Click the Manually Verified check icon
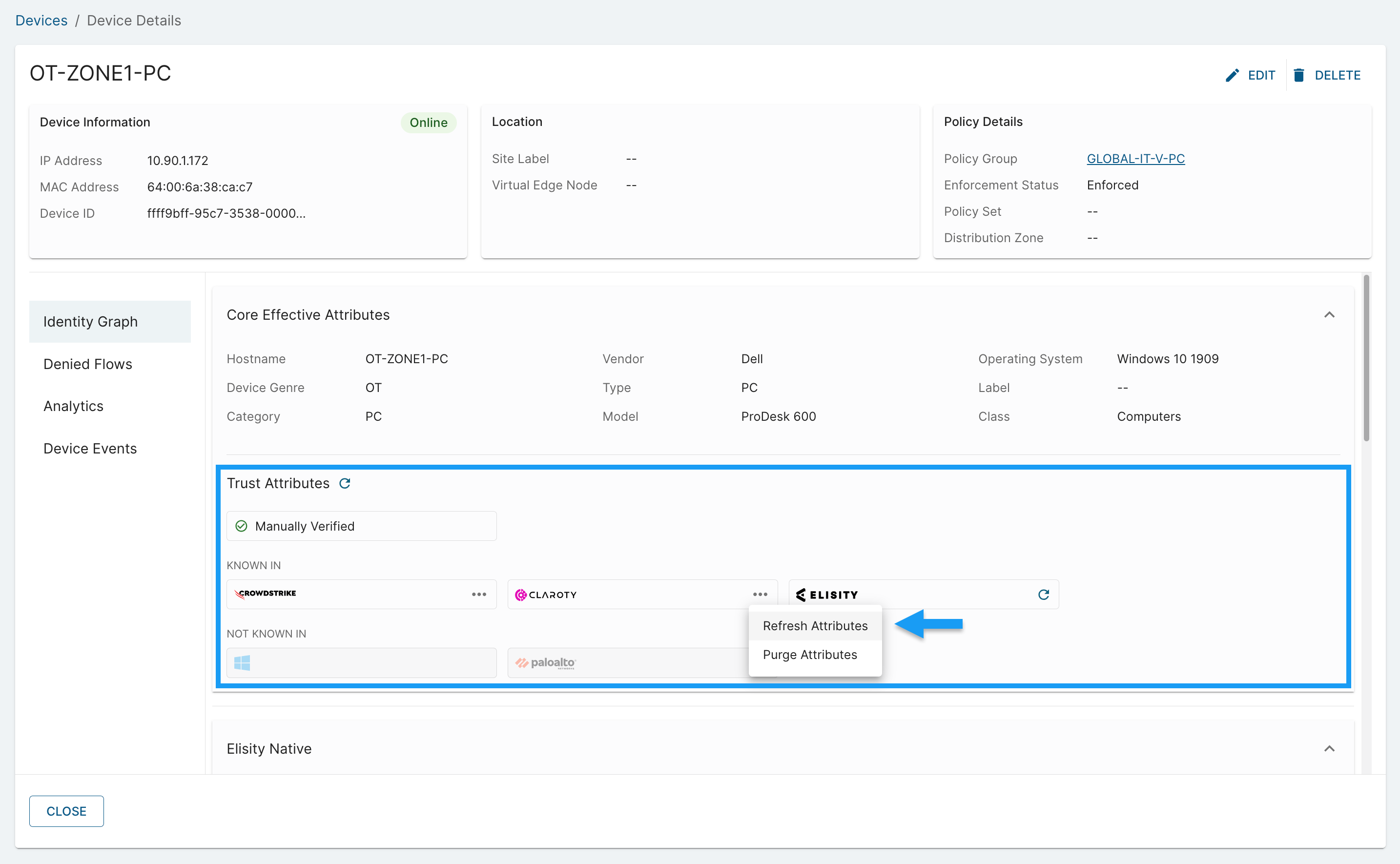1400x864 pixels. pos(242,526)
